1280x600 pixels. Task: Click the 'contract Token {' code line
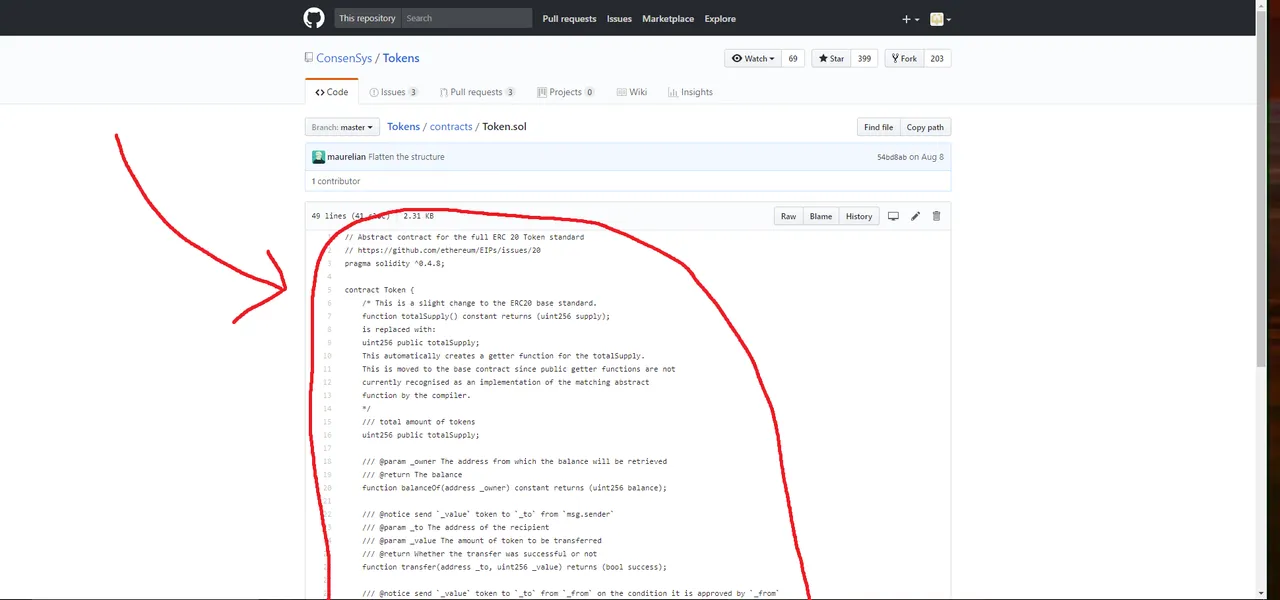(x=379, y=290)
